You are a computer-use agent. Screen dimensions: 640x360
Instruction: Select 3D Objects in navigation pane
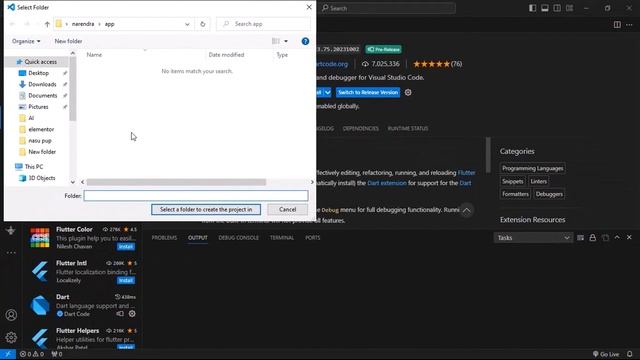[42, 178]
